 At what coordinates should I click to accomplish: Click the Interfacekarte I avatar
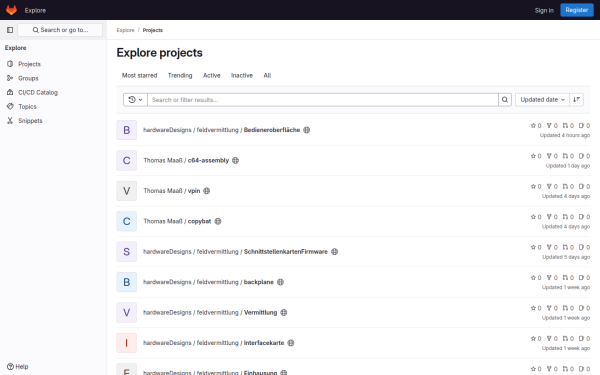tap(127, 343)
